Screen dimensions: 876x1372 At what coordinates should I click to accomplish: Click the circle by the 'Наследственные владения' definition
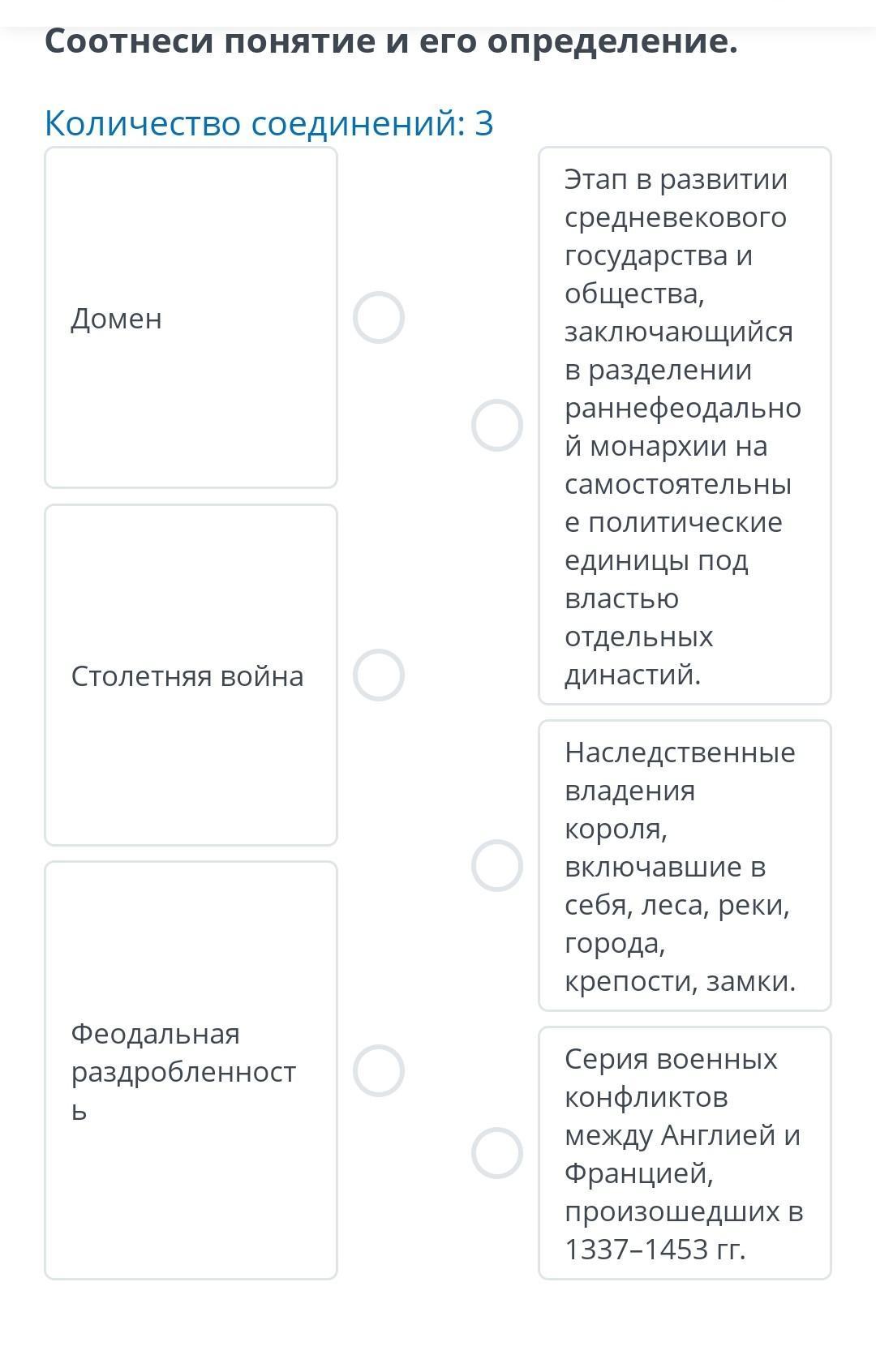tap(496, 865)
